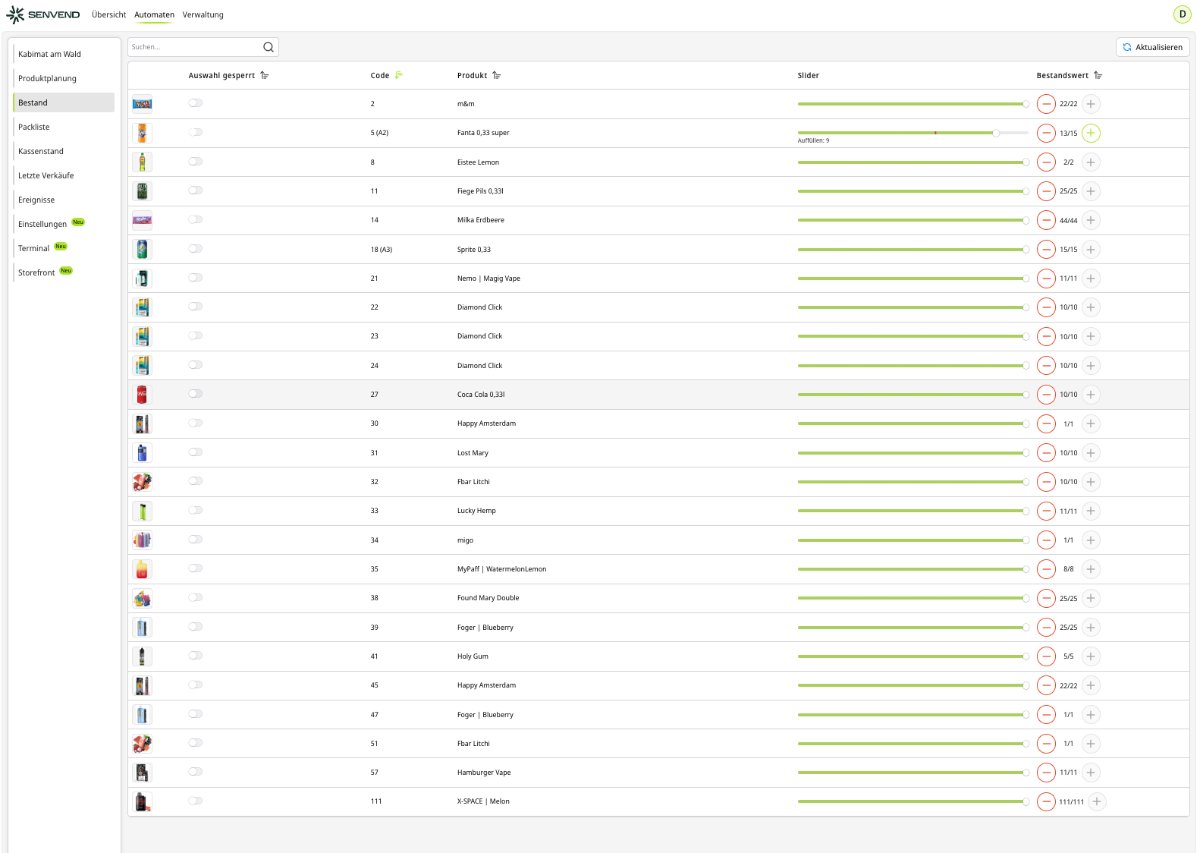The height and width of the screenshot is (853, 1200).
Task: Decrease stock for Milka Erdbeere
Action: (x=1046, y=219)
